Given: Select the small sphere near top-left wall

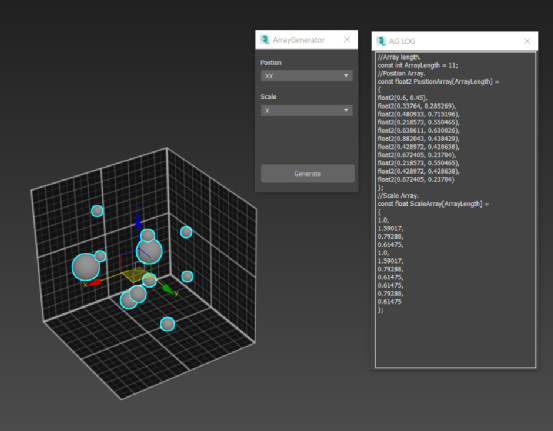Looking at the screenshot, I should coord(97,211).
